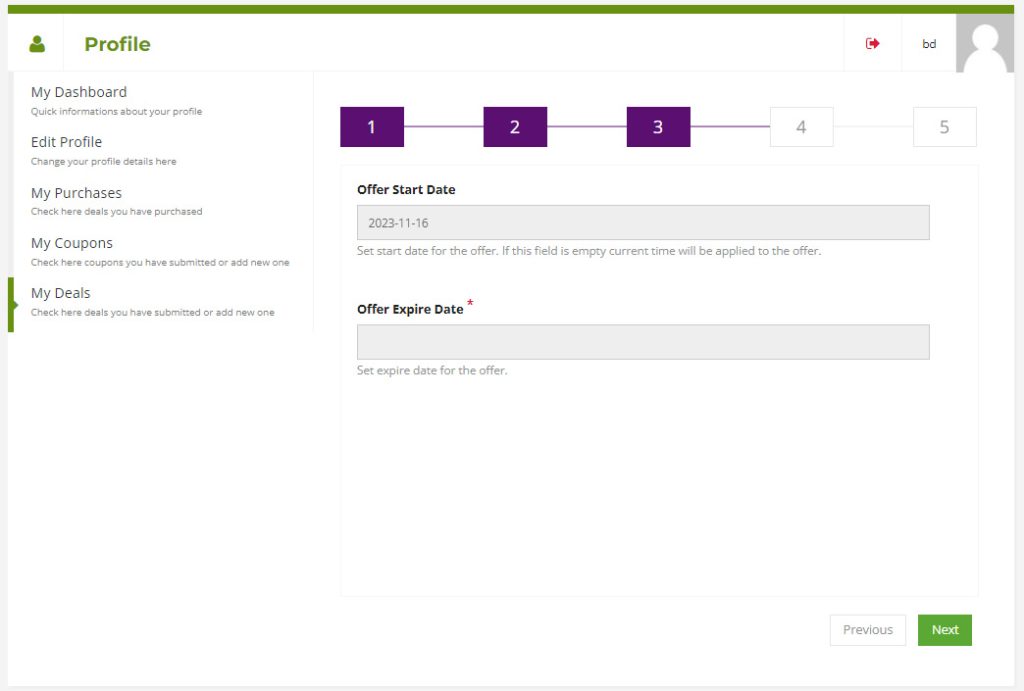
Task: Open My Purchases section
Action: pyautogui.click(x=76, y=193)
